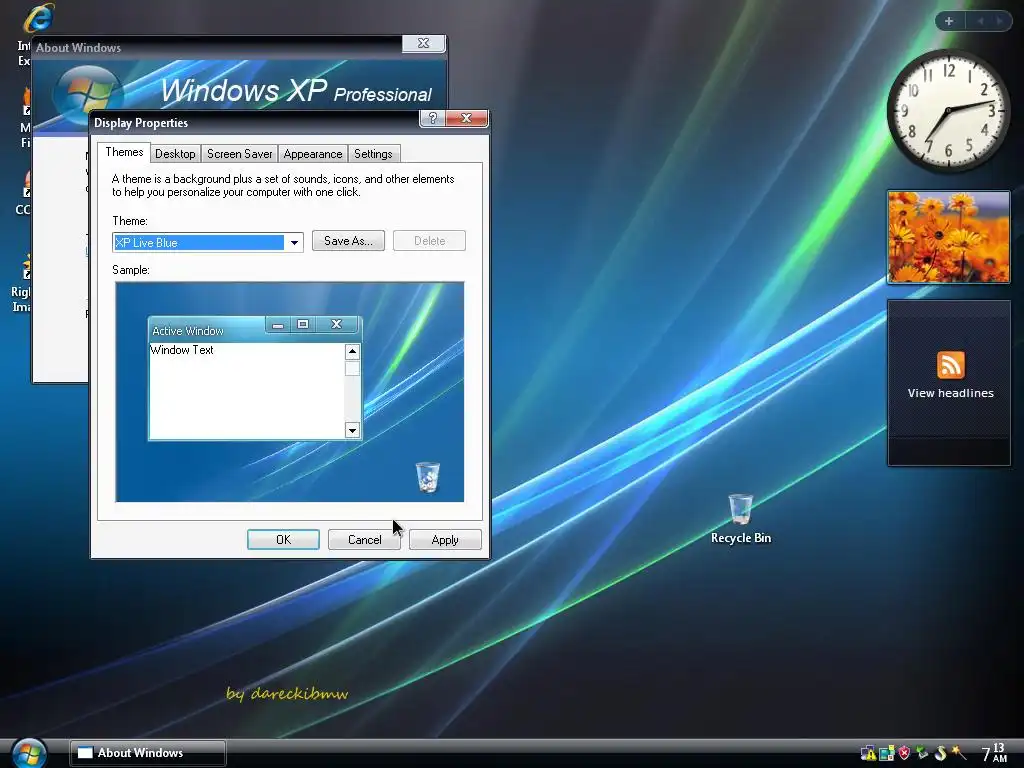Click the taskbar clock showing 7:13 AM
Viewport: 1024px width, 768px height.
point(995,753)
